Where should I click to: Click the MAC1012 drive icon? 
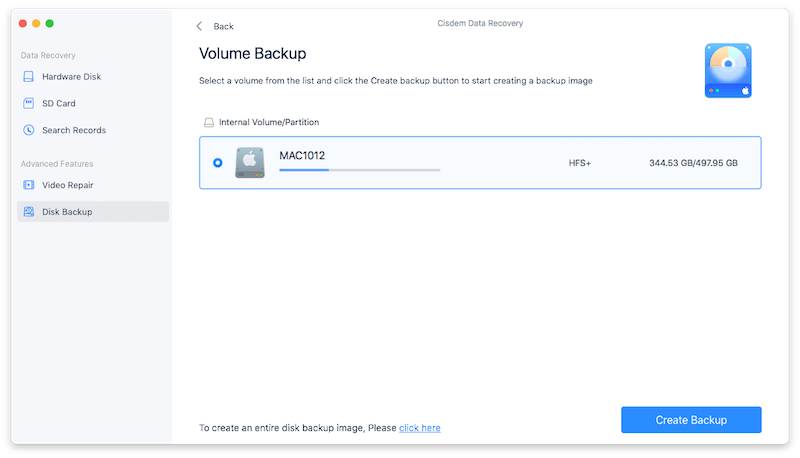point(250,163)
